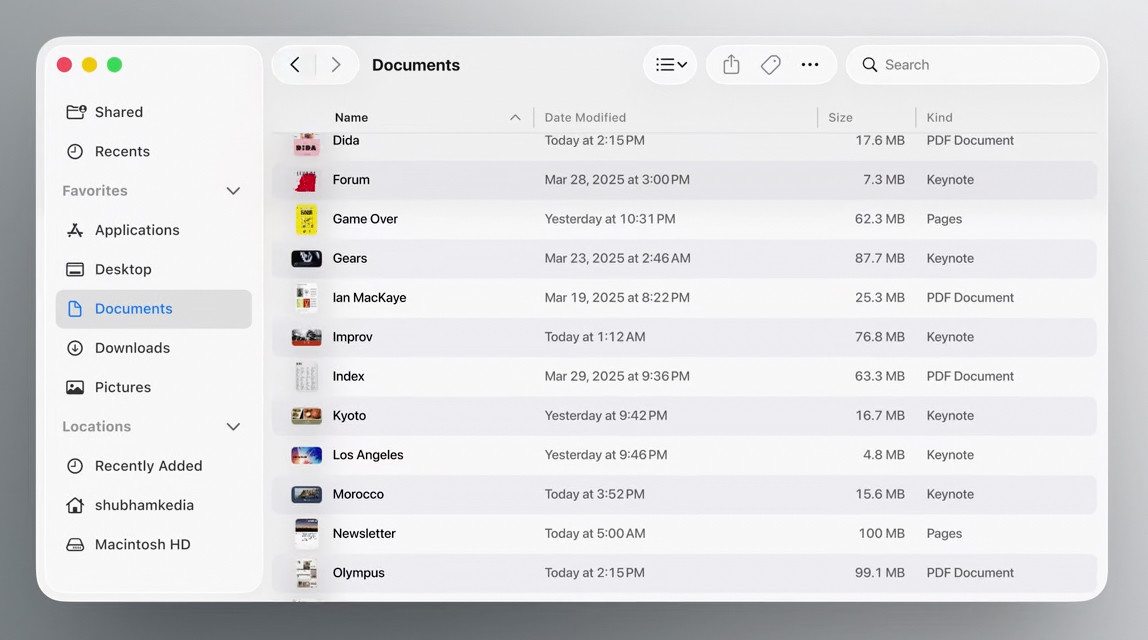Open Recents in the sidebar
The height and width of the screenshot is (640, 1148).
tap(153, 152)
